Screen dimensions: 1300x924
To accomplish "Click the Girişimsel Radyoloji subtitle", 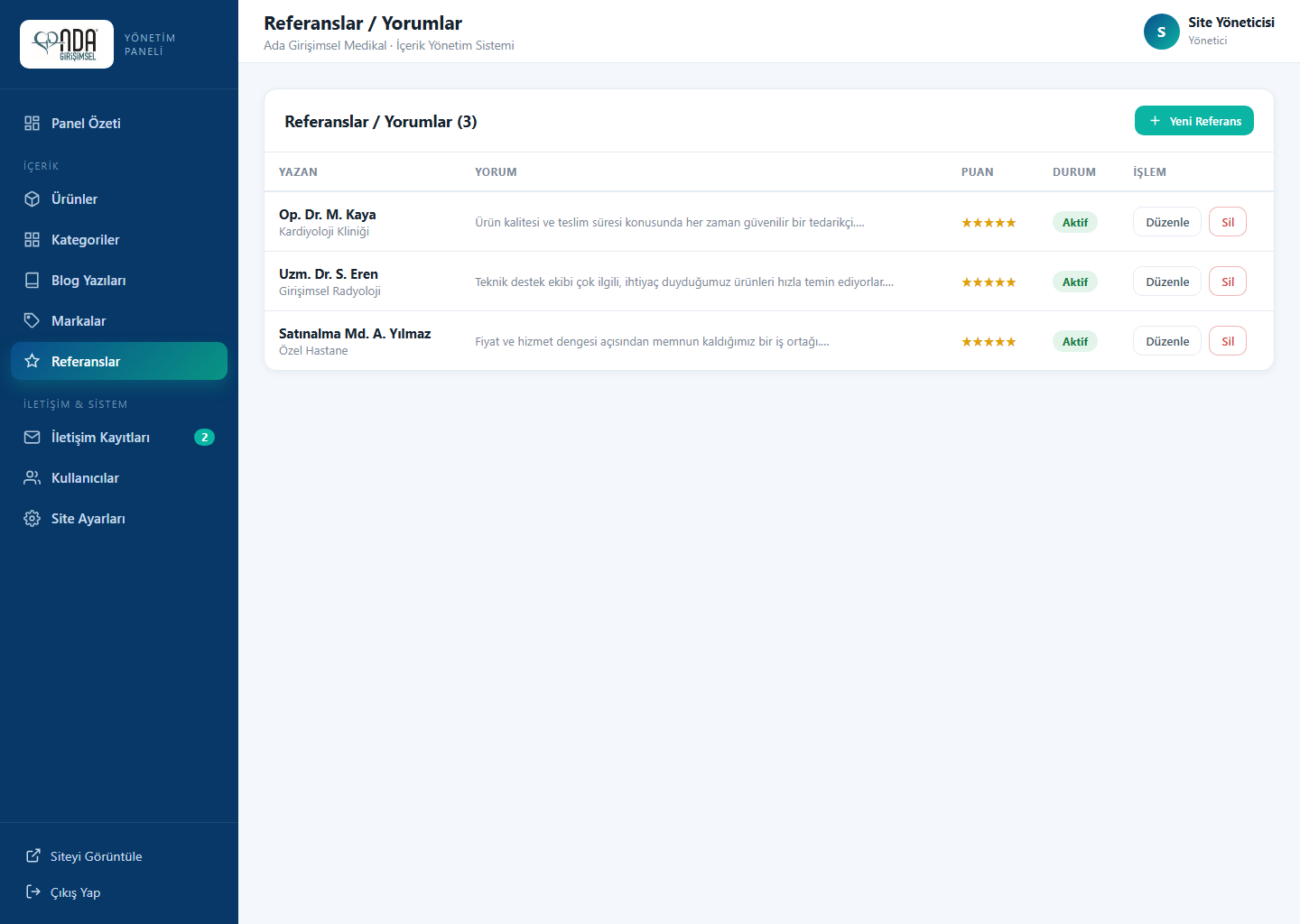I will [330, 291].
